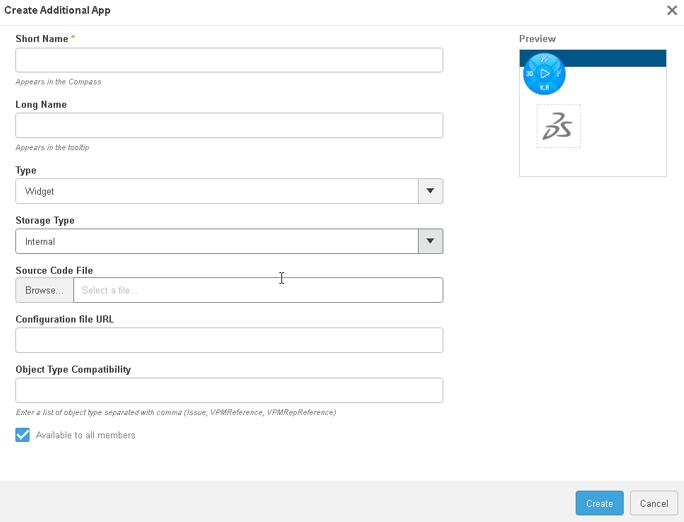This screenshot has height=522, width=684.
Task: Click the Available to all members label
Action: 86,435
